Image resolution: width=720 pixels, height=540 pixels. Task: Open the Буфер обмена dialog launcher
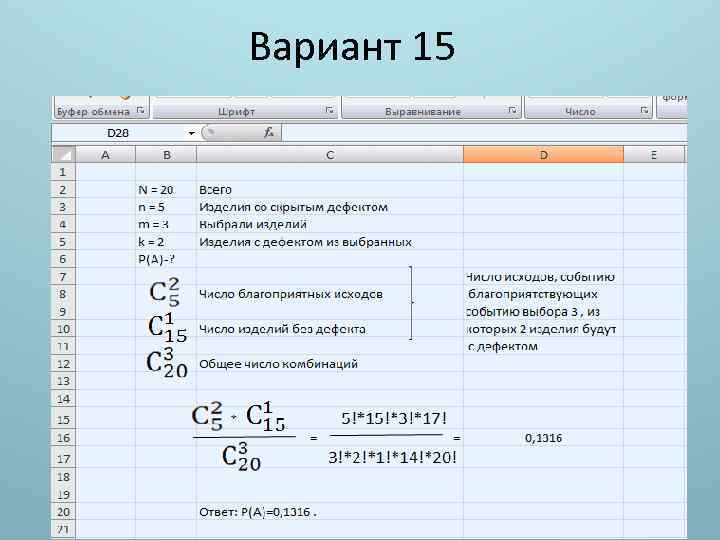(141, 111)
